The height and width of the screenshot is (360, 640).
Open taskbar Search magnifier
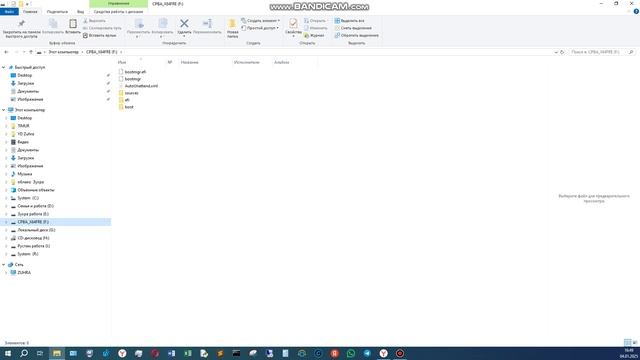pos(24,353)
